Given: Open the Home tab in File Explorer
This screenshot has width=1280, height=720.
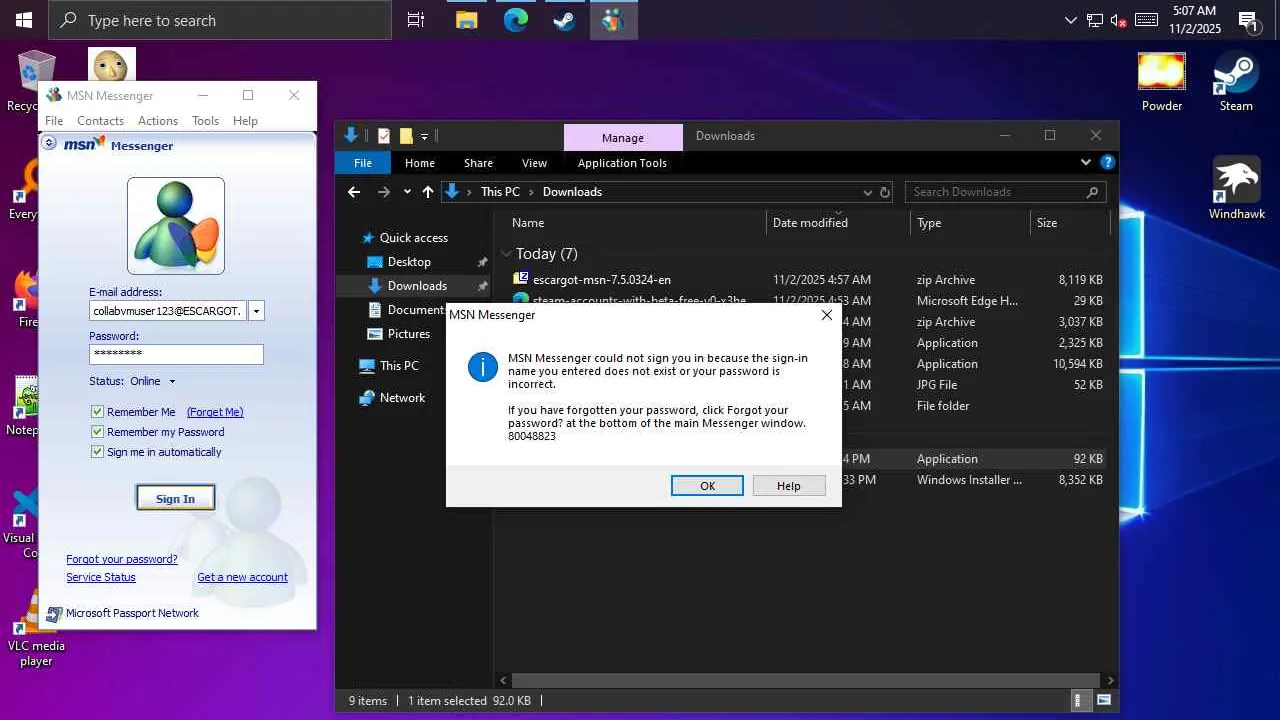Looking at the screenshot, I should (x=420, y=163).
